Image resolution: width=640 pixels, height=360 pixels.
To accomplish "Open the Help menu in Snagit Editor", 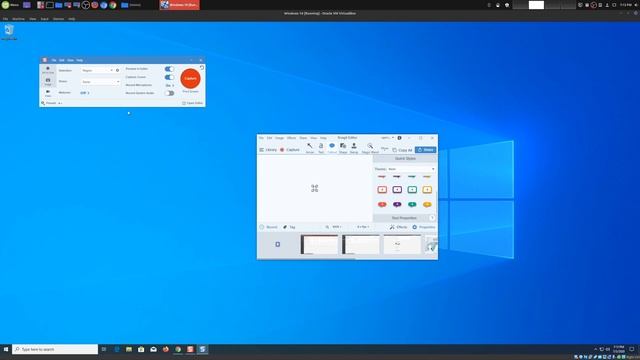I will (323, 138).
